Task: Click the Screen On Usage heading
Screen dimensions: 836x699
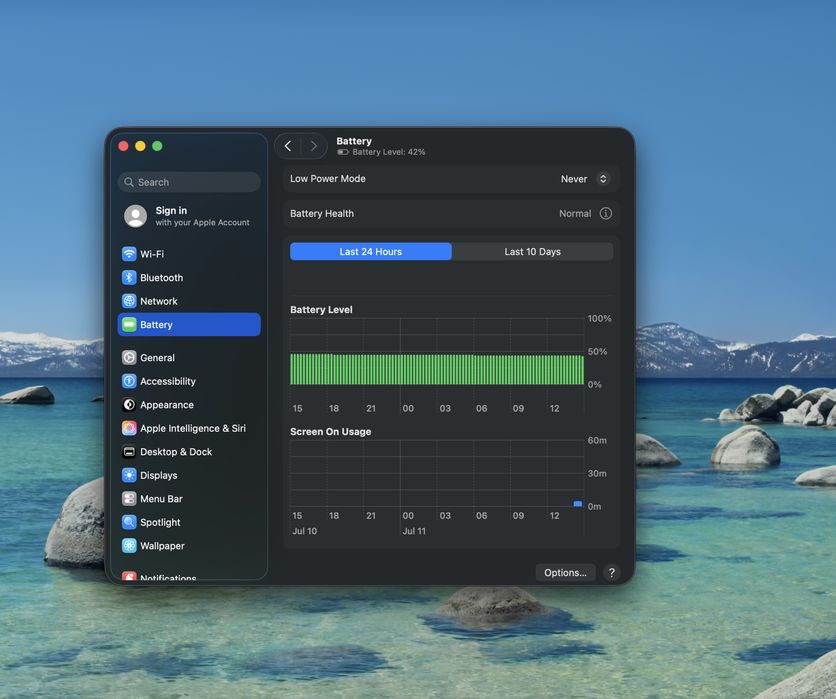Action: click(331, 431)
